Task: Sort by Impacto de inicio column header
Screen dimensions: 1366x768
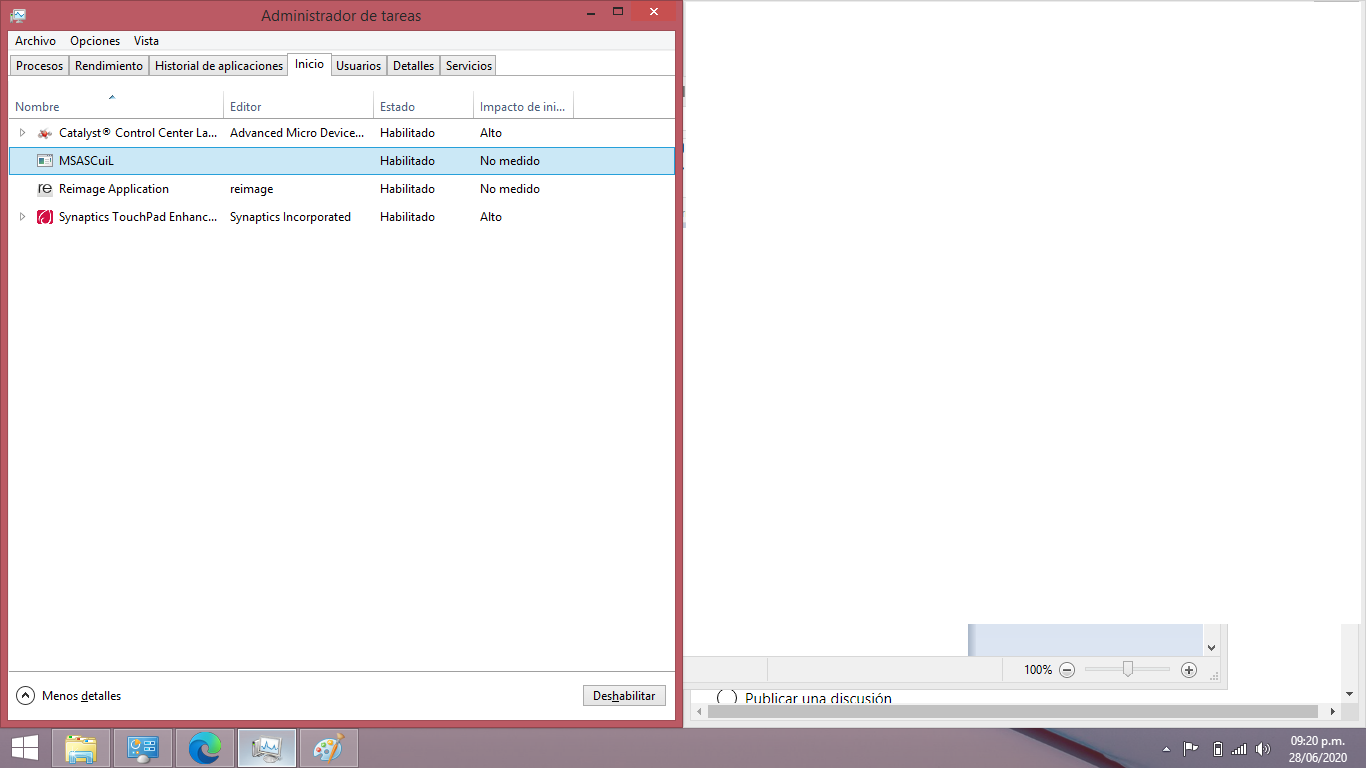Action: (x=524, y=105)
